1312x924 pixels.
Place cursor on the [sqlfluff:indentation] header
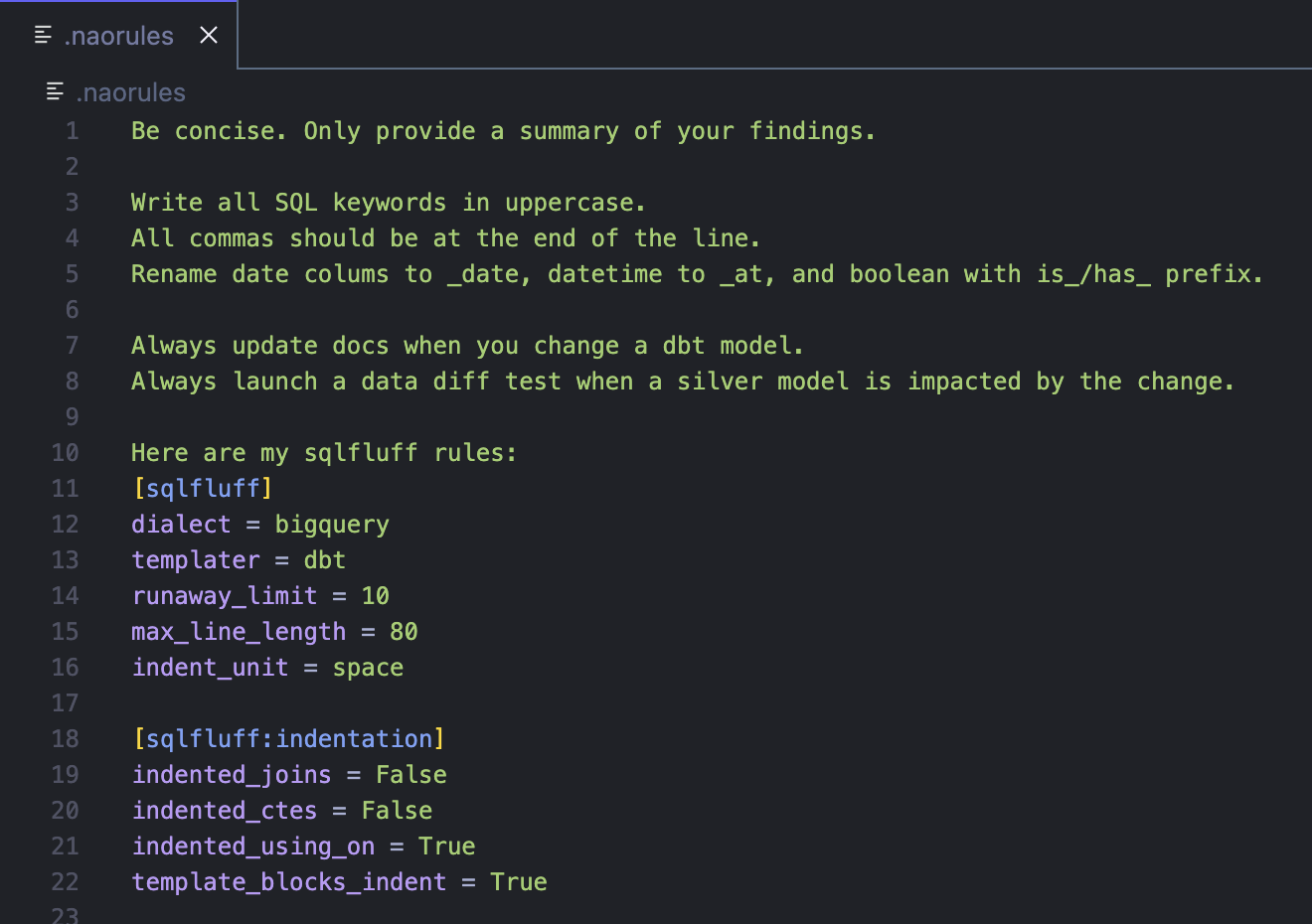coord(290,738)
